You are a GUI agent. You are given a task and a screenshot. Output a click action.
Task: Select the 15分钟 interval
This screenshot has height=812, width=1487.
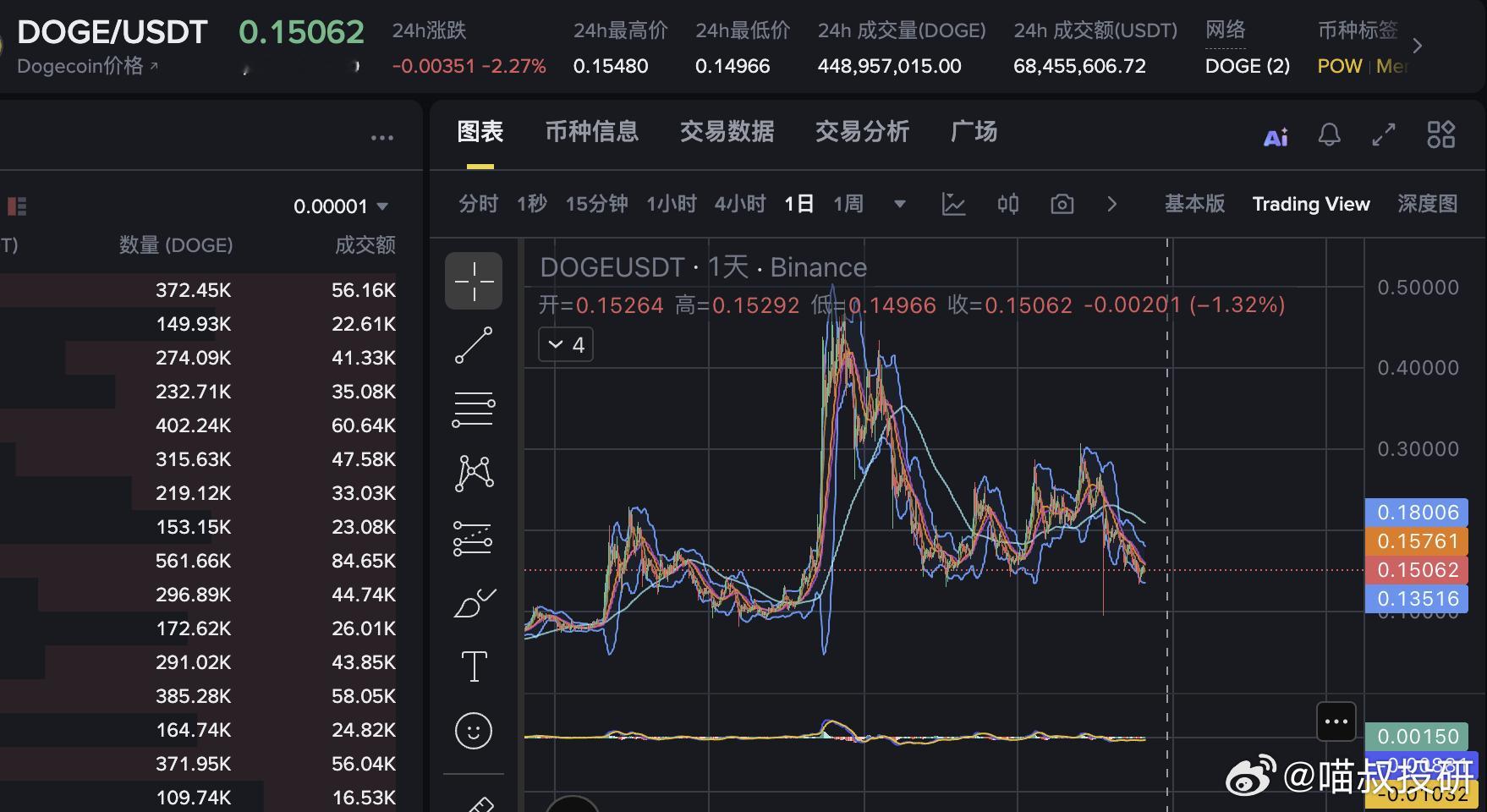click(x=595, y=204)
